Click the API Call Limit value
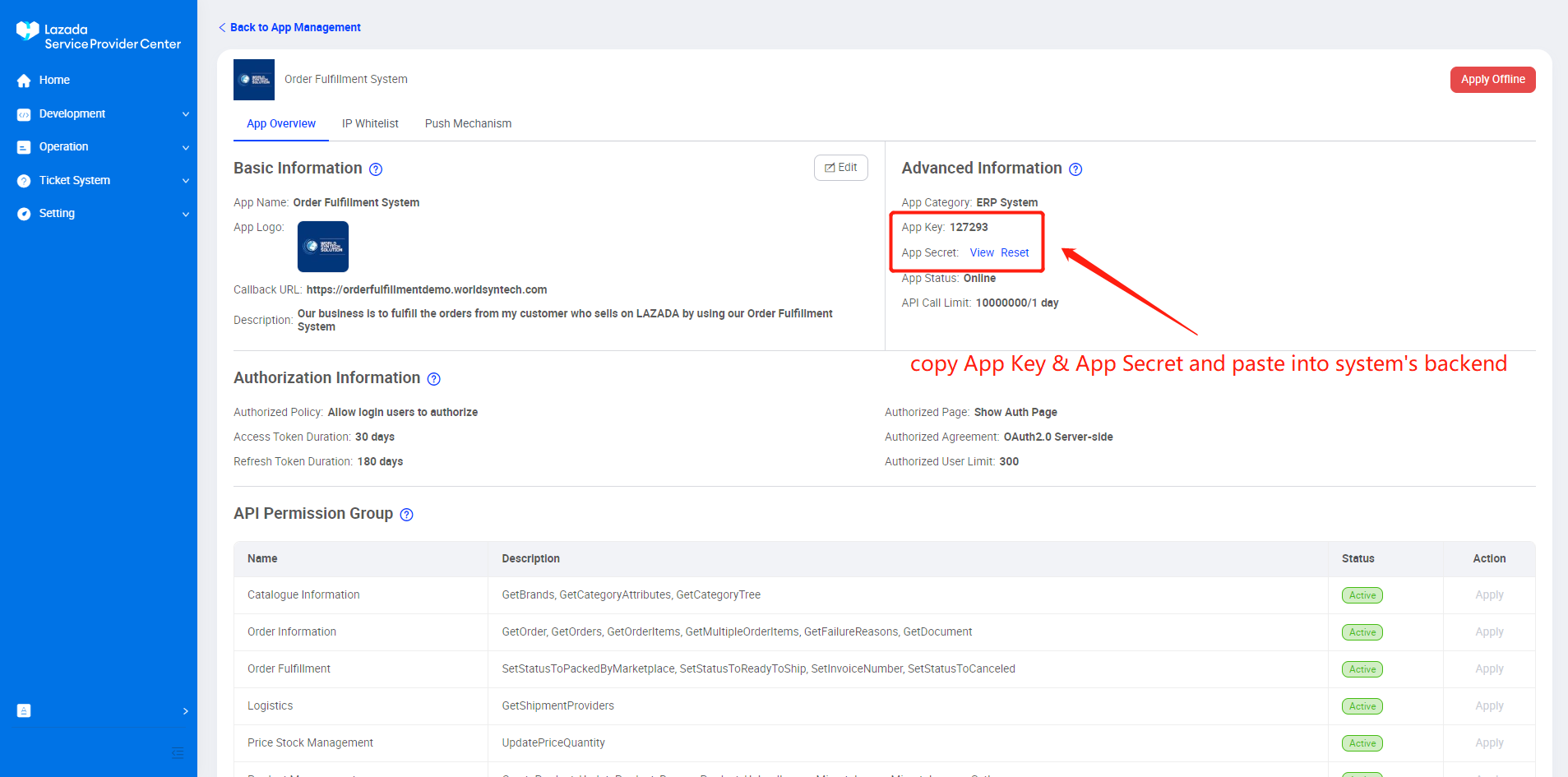The width and height of the screenshot is (1568, 777). (x=1017, y=303)
